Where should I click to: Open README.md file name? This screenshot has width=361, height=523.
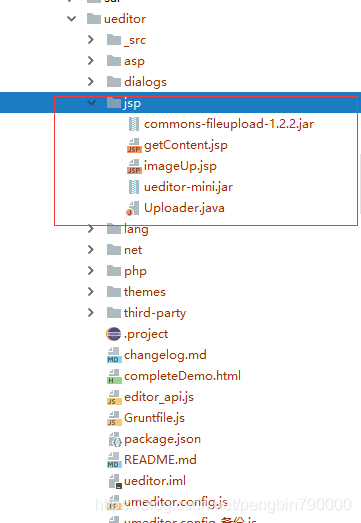[160, 460]
